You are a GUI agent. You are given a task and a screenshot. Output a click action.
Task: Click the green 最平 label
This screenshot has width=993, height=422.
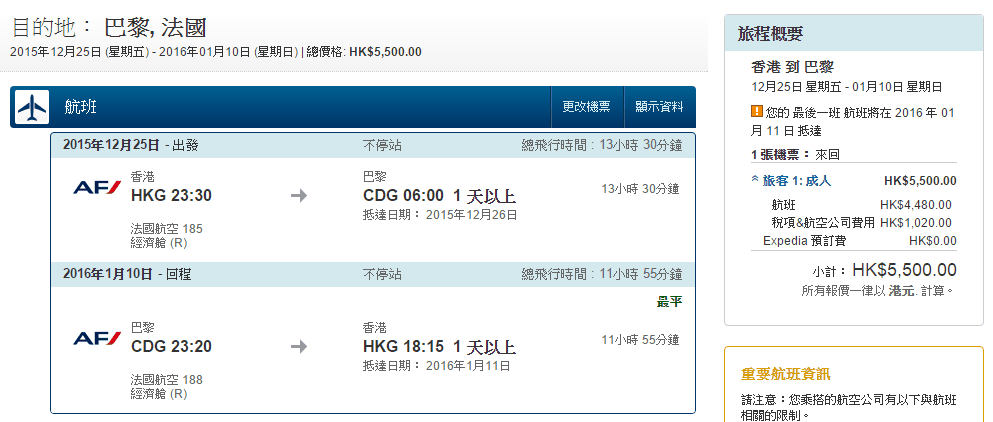pos(669,301)
